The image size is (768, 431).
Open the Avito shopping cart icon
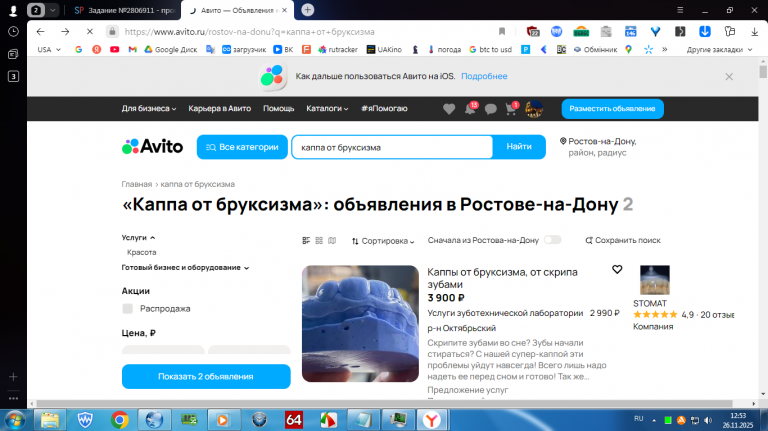[x=511, y=109]
